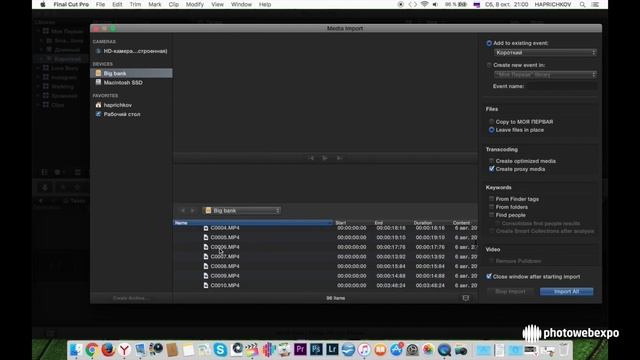640x360 pixels.
Task: Open the Big bank path dropdown
Action: (242, 211)
